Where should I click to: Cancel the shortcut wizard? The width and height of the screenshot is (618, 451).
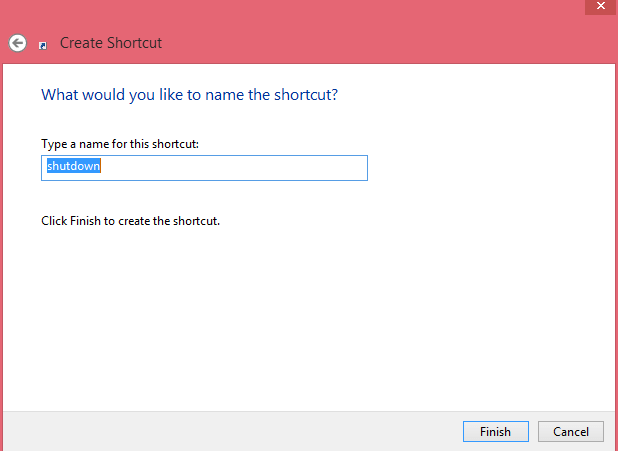pyautogui.click(x=571, y=431)
